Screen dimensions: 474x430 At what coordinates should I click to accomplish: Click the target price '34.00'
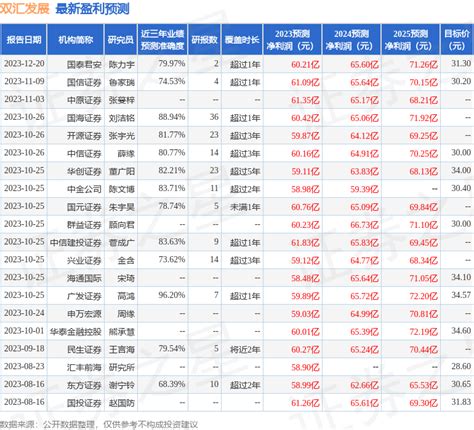pyautogui.click(x=461, y=170)
